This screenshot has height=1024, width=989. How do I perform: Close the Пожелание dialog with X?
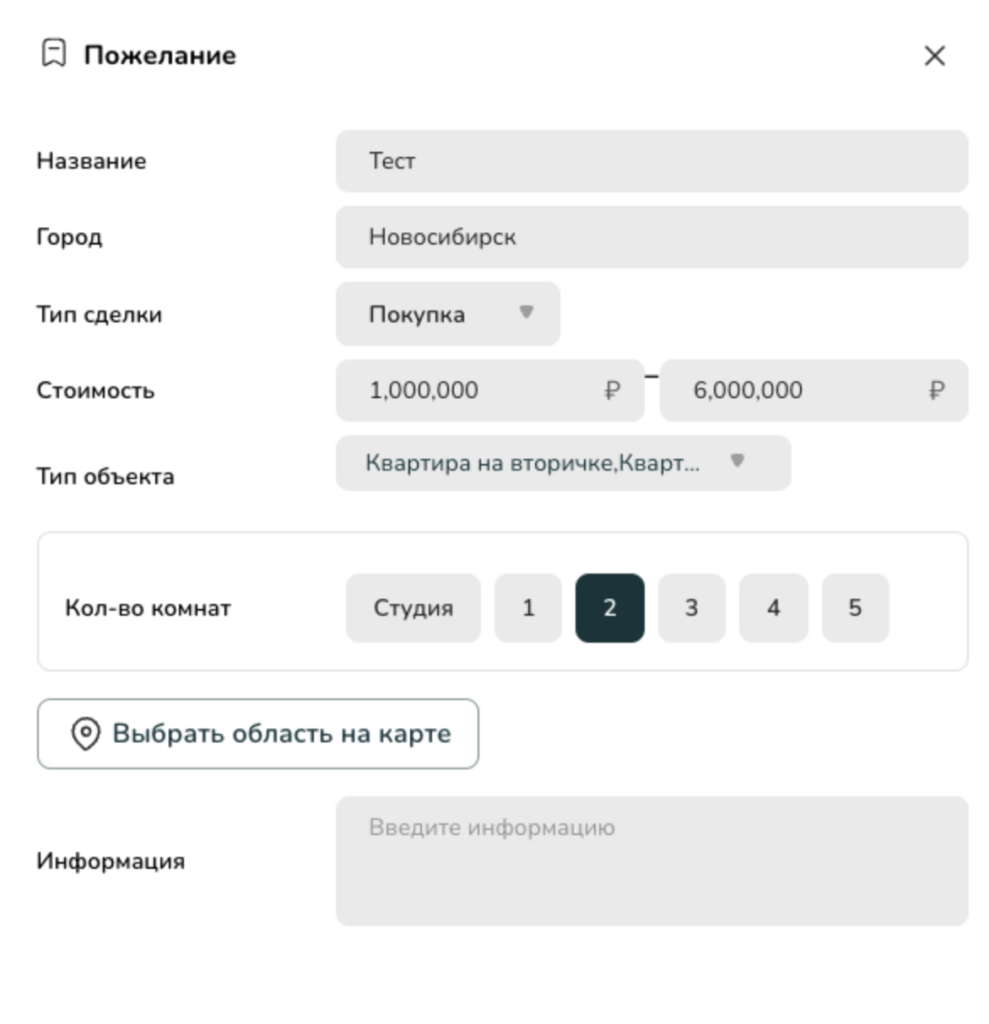pos(934,56)
